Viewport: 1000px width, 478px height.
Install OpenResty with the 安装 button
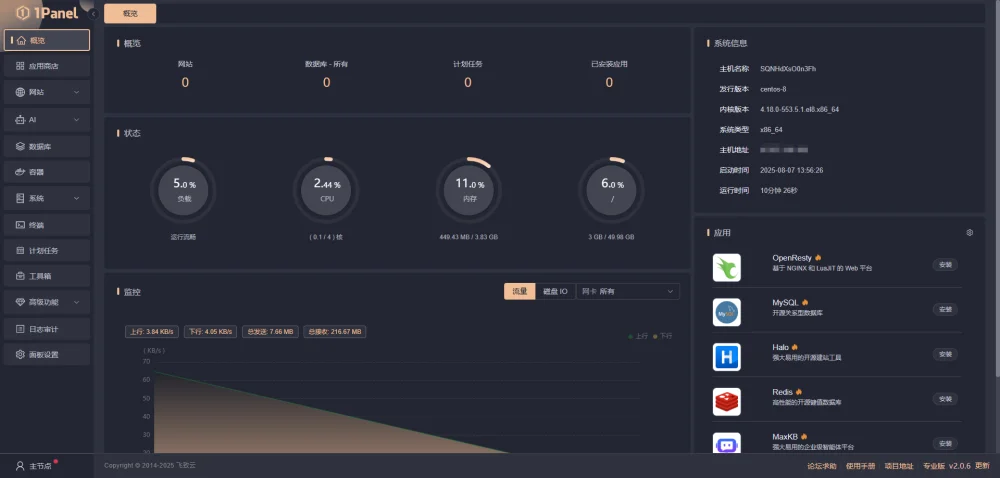tap(944, 265)
